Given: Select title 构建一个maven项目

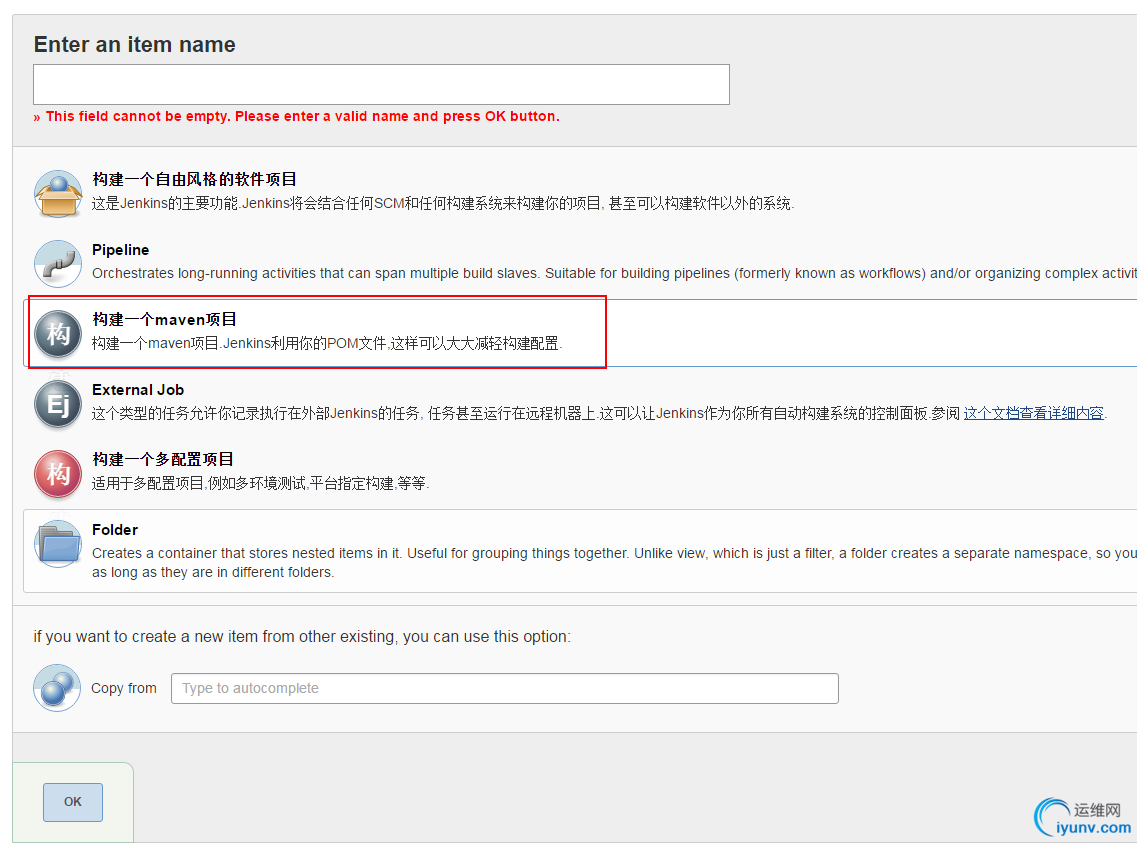Looking at the screenshot, I should click(165, 319).
